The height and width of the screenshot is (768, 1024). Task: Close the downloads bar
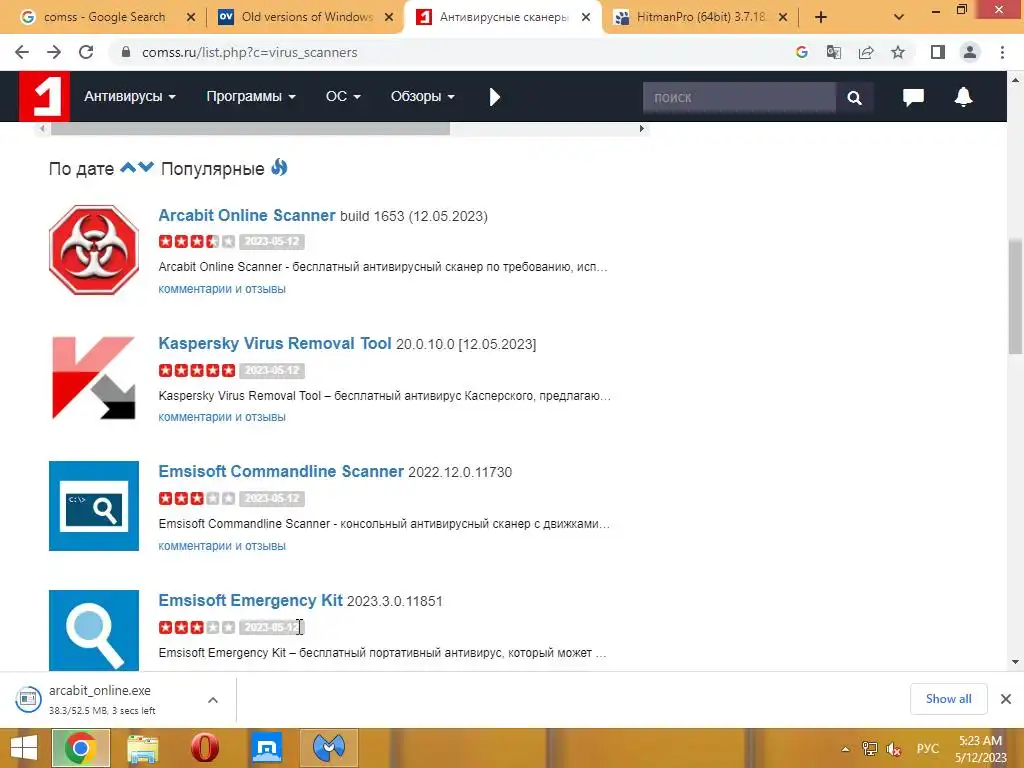[x=1006, y=699]
